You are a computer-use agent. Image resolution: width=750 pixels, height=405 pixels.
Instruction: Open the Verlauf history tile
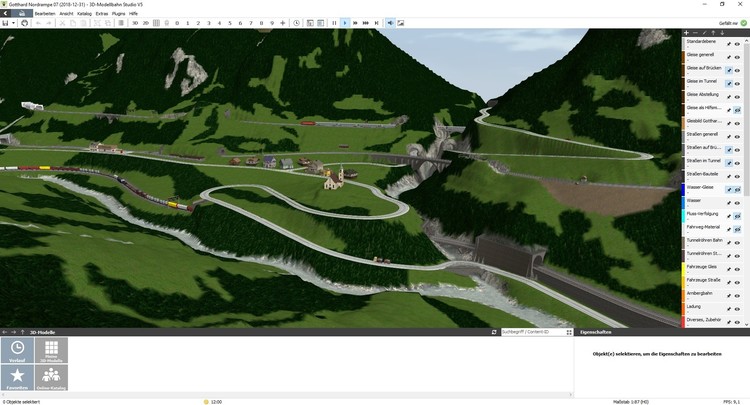coord(17,350)
